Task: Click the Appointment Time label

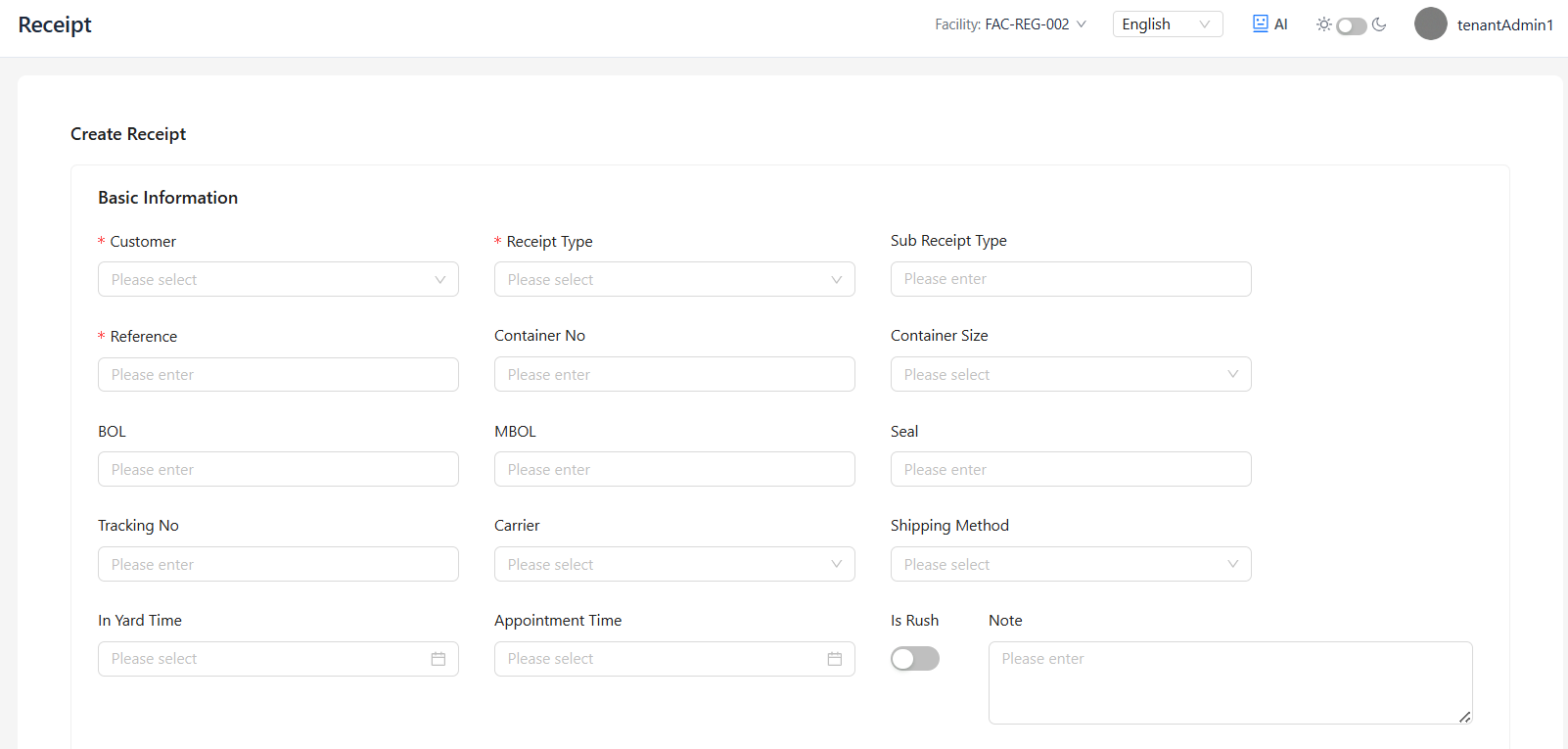Action: point(558,621)
